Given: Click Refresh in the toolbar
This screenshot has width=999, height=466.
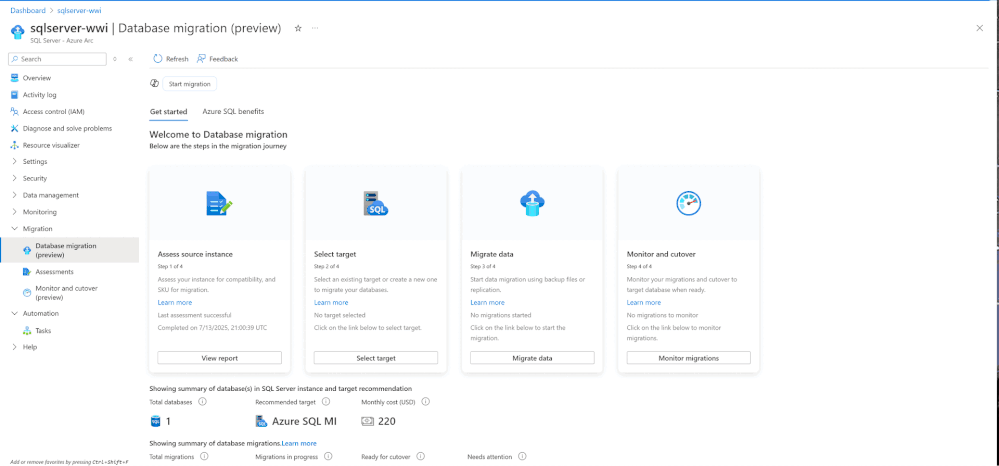Looking at the screenshot, I should (x=171, y=59).
